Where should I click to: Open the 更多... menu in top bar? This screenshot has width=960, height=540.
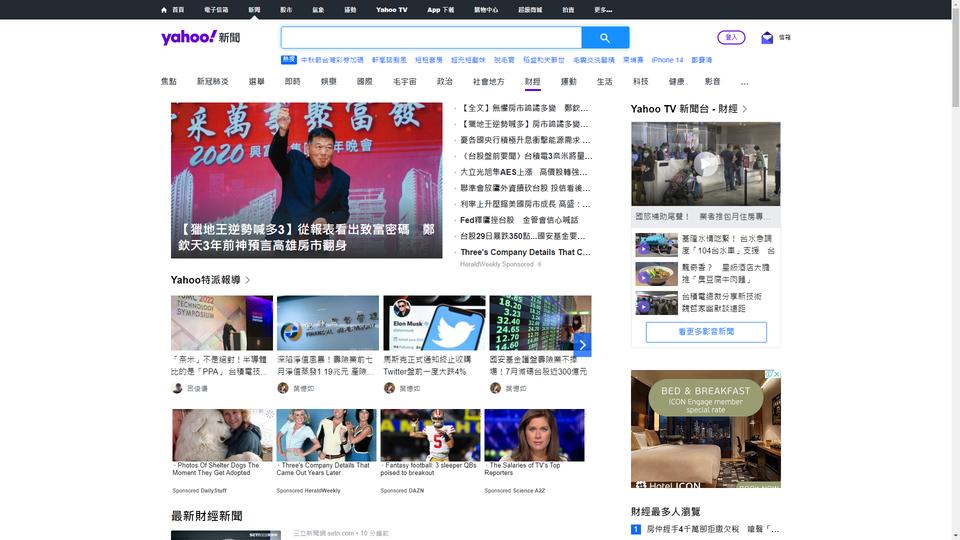pyautogui.click(x=603, y=10)
